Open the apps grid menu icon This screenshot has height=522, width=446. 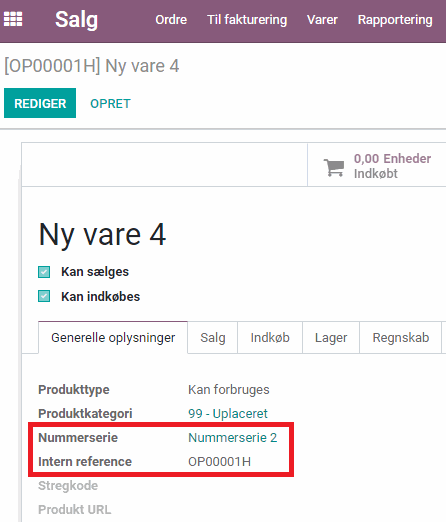(13, 19)
